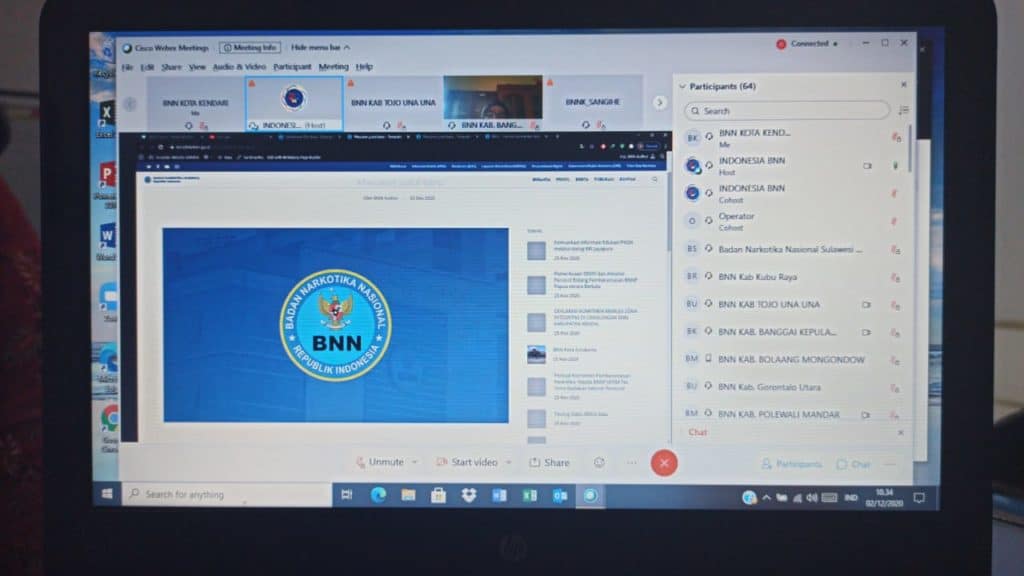Select BNN KAB TOJO UNA UNA thumbnail
The image size is (1024, 576).
click(x=393, y=103)
